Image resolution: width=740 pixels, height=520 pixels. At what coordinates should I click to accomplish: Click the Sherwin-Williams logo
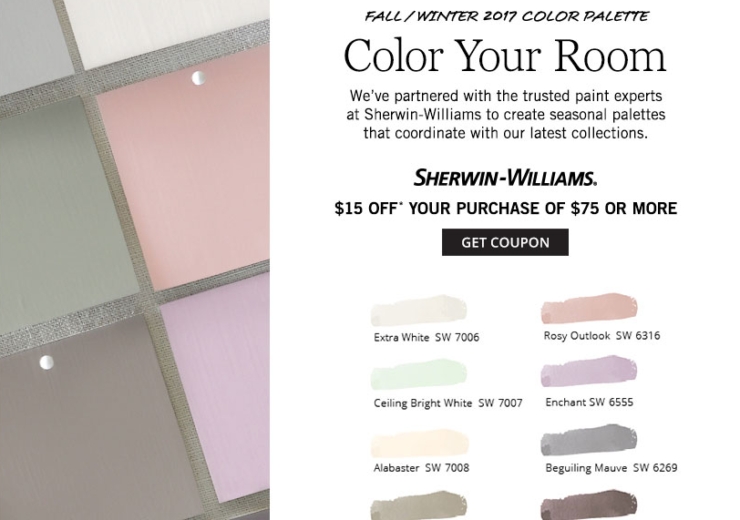click(x=505, y=177)
